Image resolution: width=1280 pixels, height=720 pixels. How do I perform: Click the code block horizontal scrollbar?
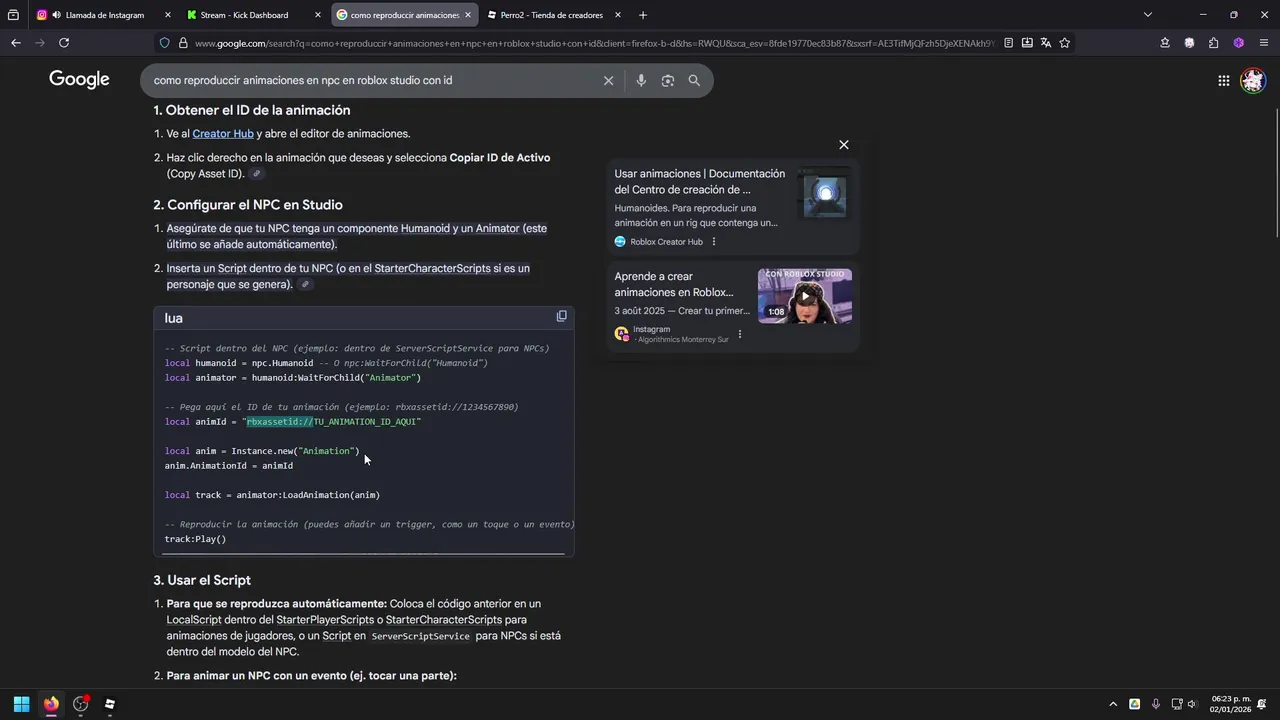[363, 553]
